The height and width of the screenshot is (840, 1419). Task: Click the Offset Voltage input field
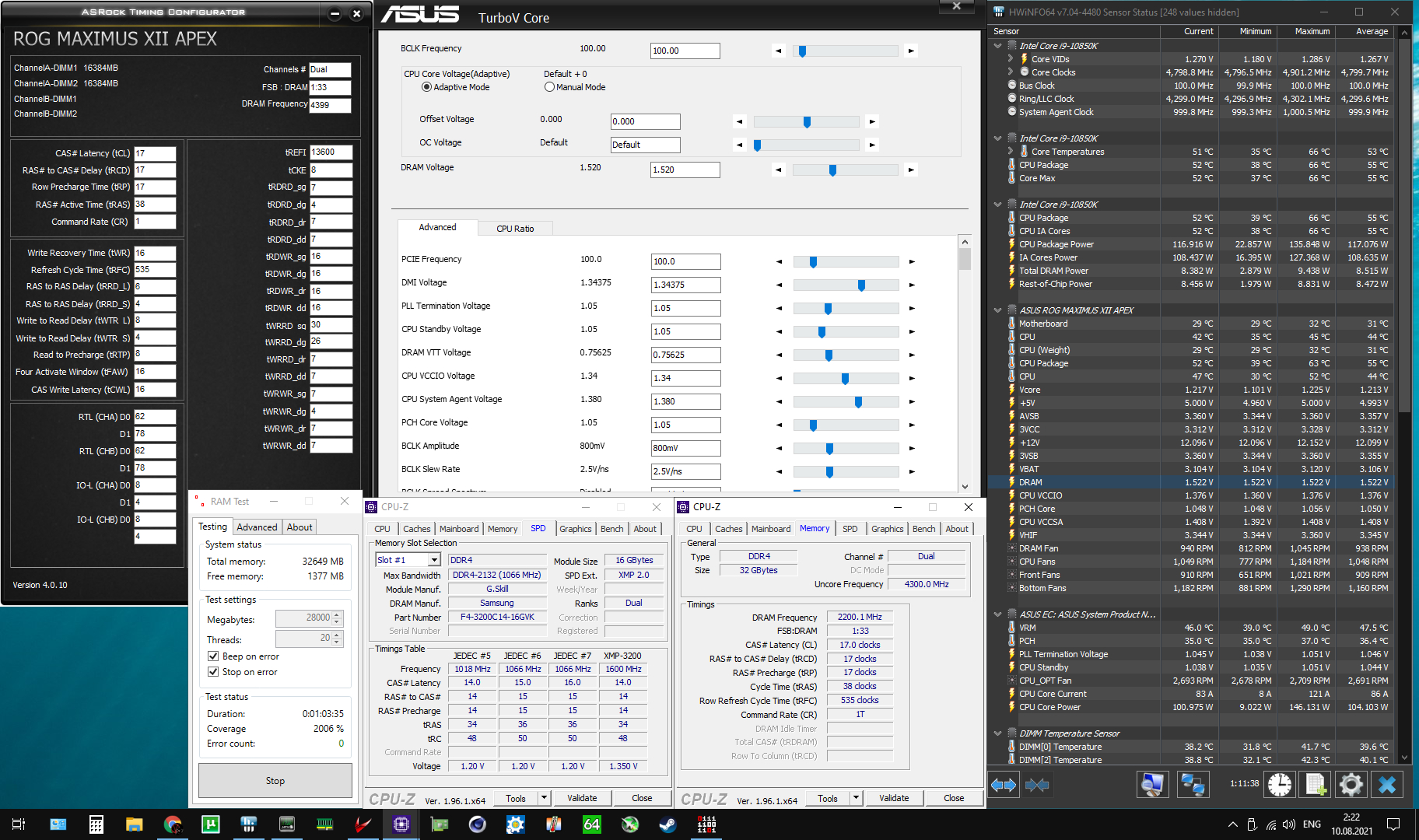click(646, 122)
